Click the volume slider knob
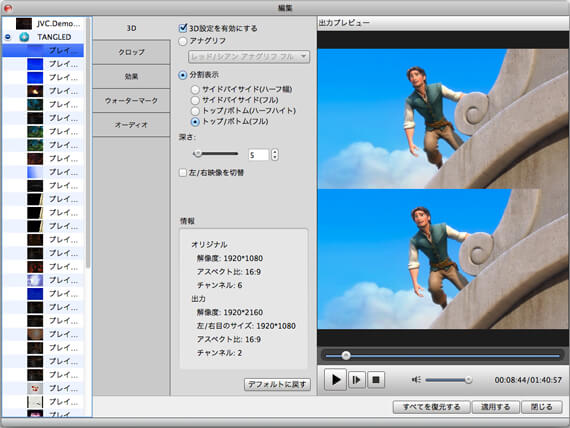This screenshot has width=570, height=428. tap(468, 380)
